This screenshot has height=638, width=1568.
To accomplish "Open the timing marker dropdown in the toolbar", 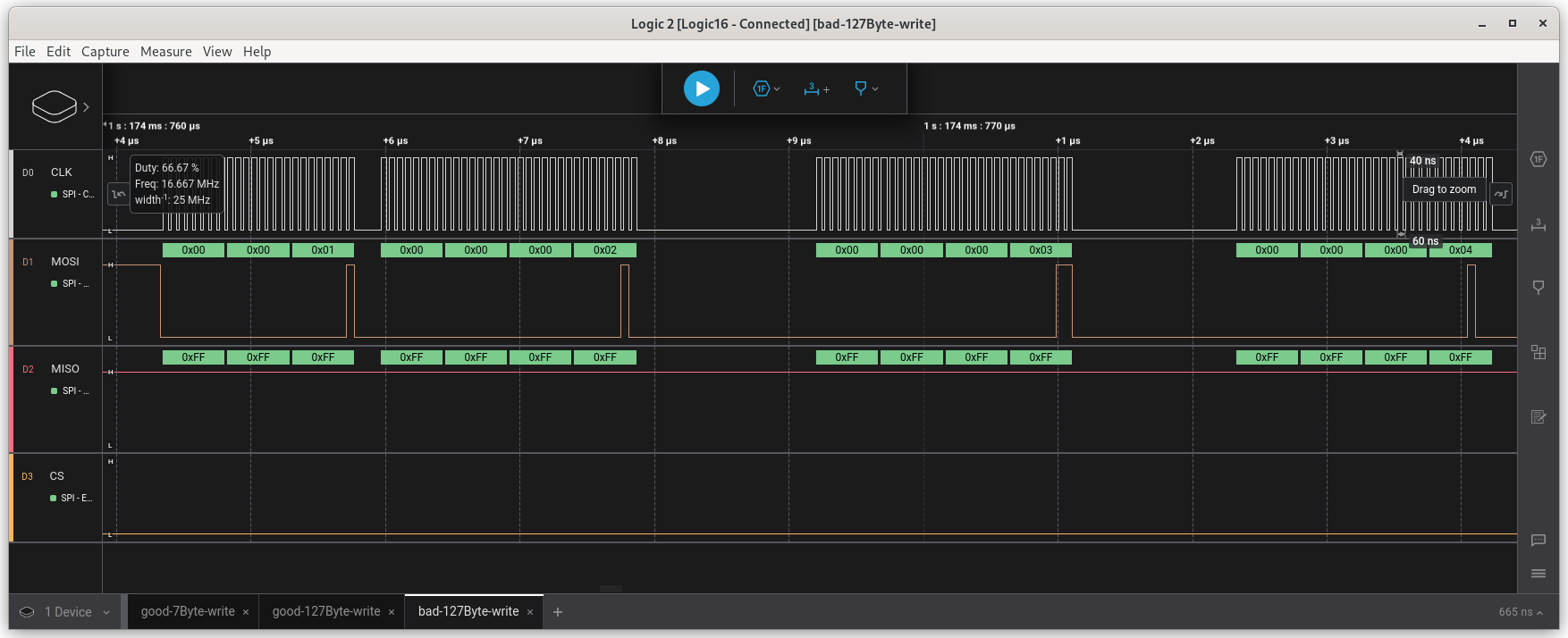I will (x=866, y=88).
